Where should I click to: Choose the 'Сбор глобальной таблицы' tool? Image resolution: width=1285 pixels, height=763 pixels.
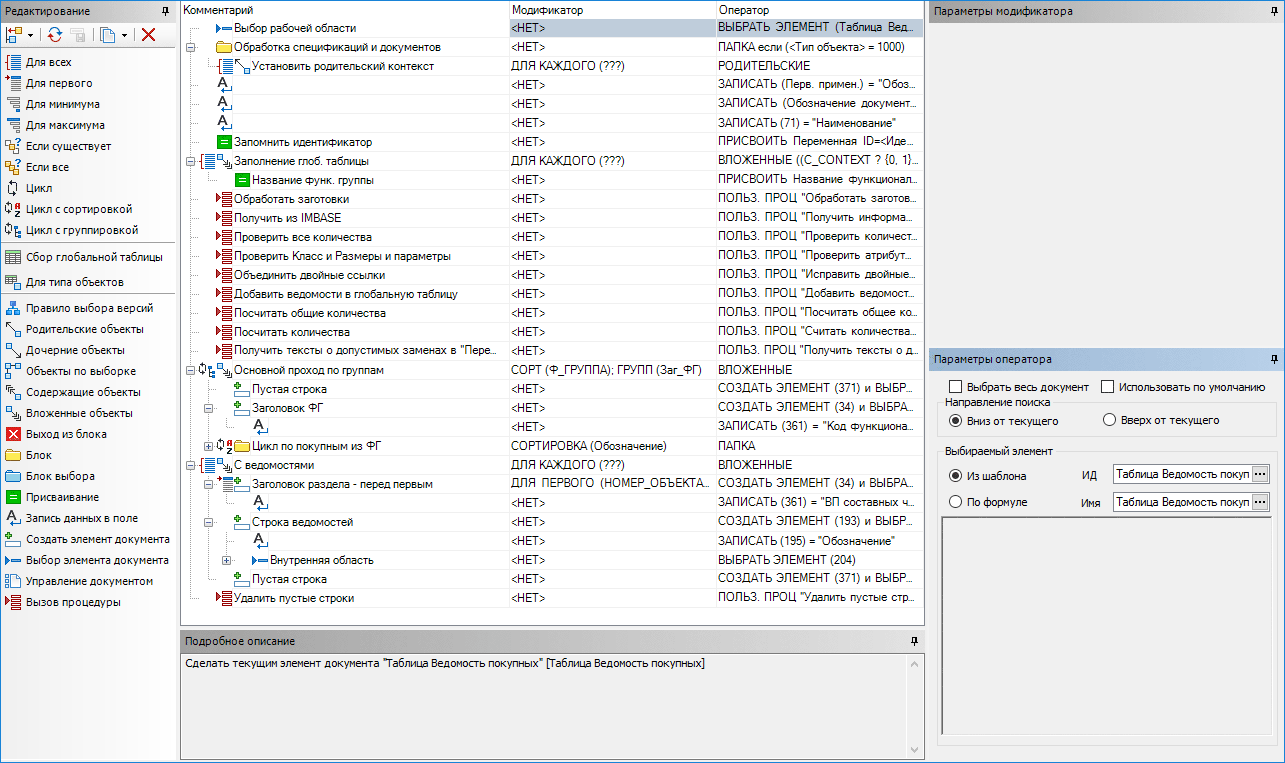coord(93,257)
